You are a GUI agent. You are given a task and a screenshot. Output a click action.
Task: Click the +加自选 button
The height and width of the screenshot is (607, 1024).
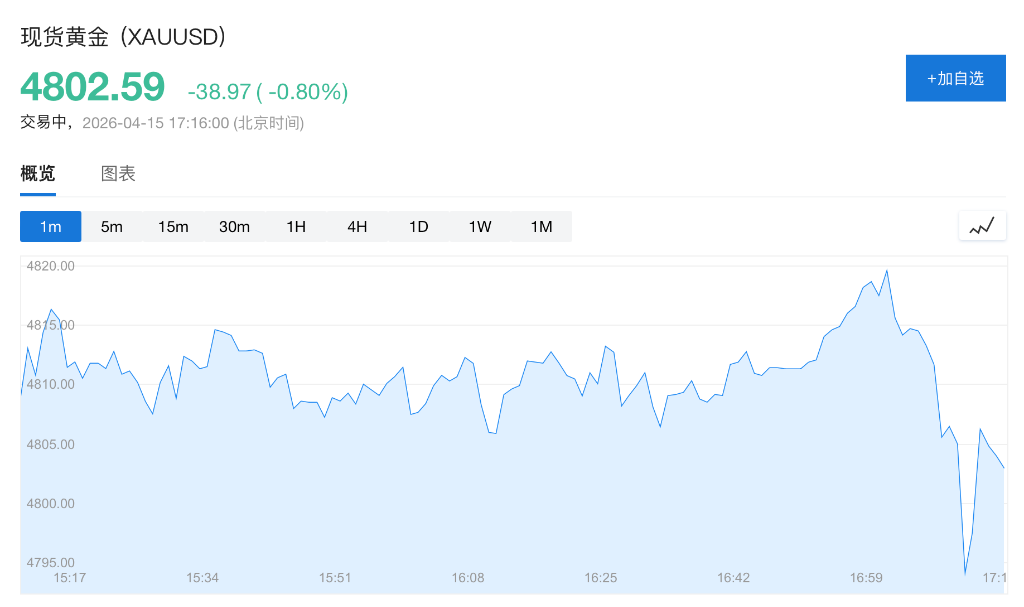(955, 78)
